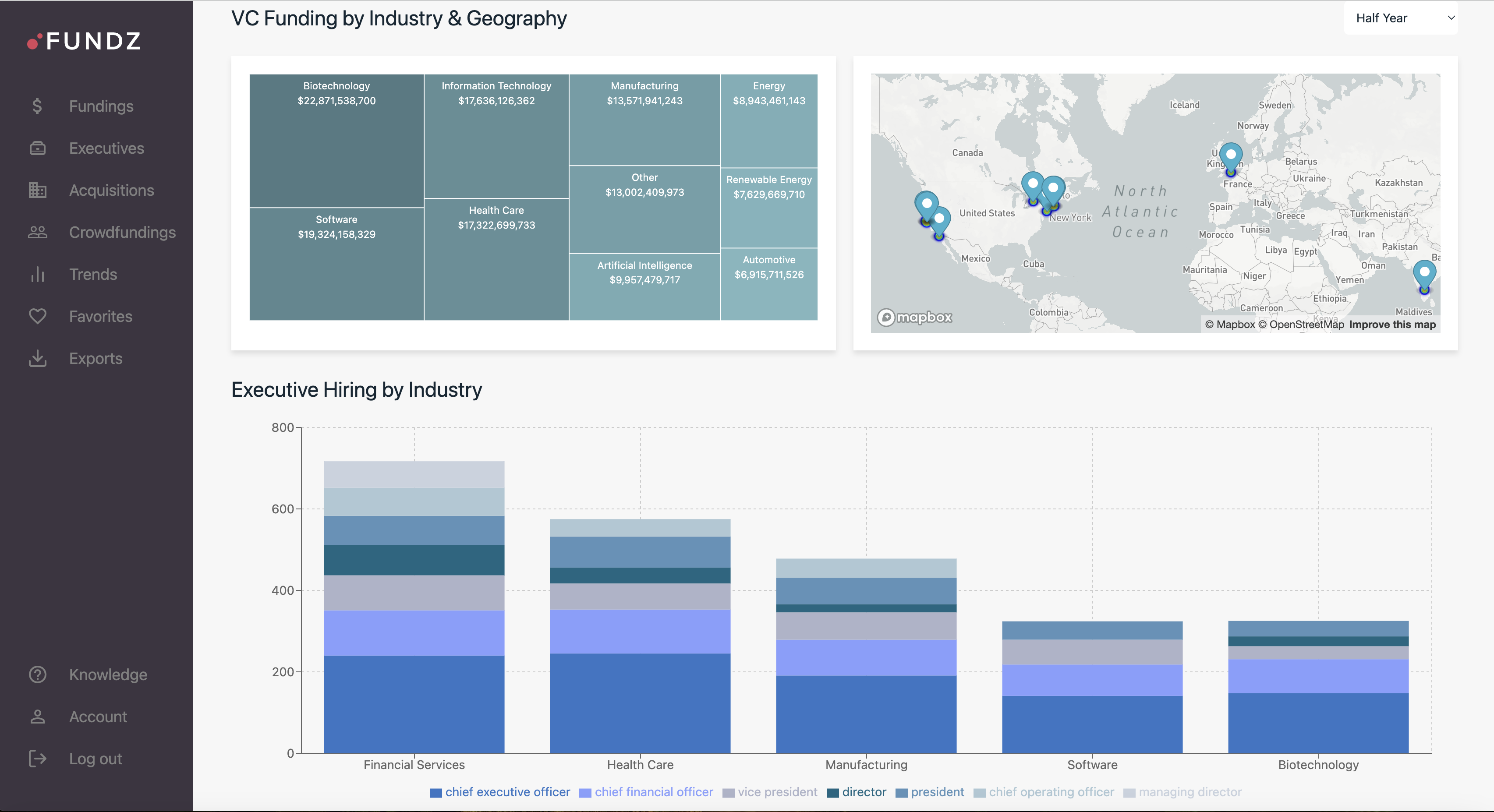The height and width of the screenshot is (812, 1494).
Task: Click the FUNDZ logo
Action: pyautogui.click(x=84, y=41)
